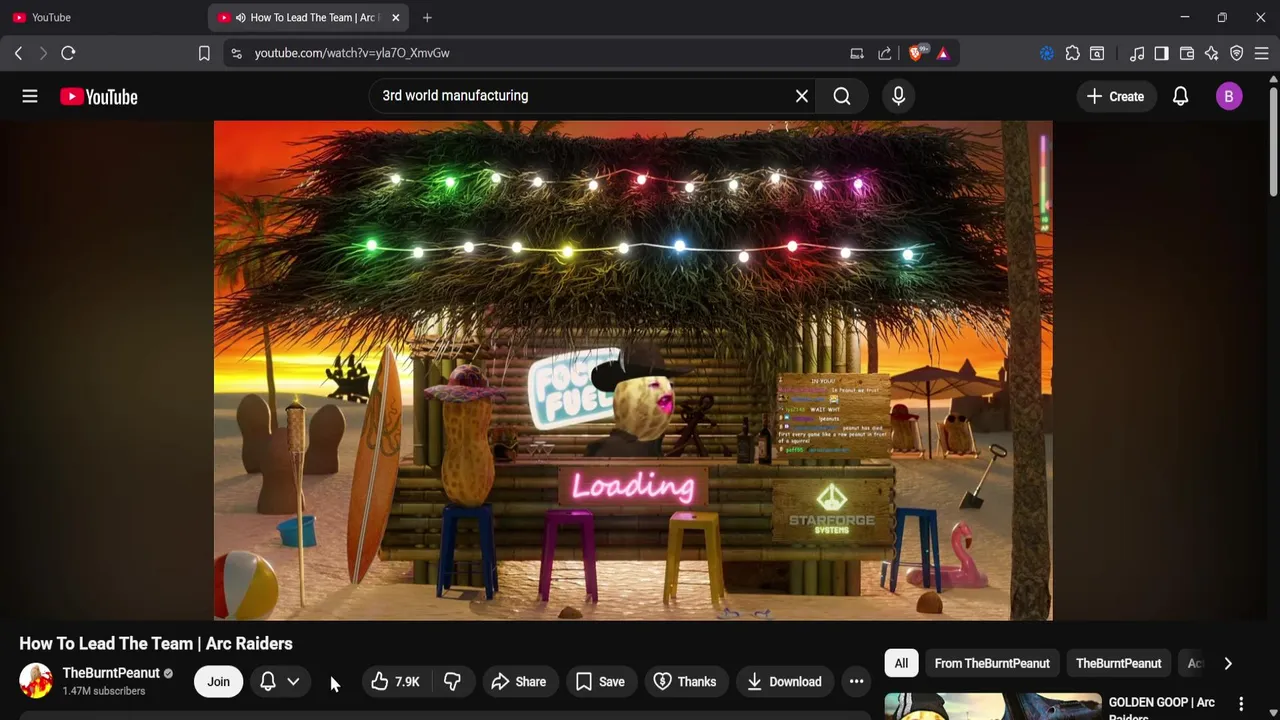Open the blue spinning extension icon

1047,53
